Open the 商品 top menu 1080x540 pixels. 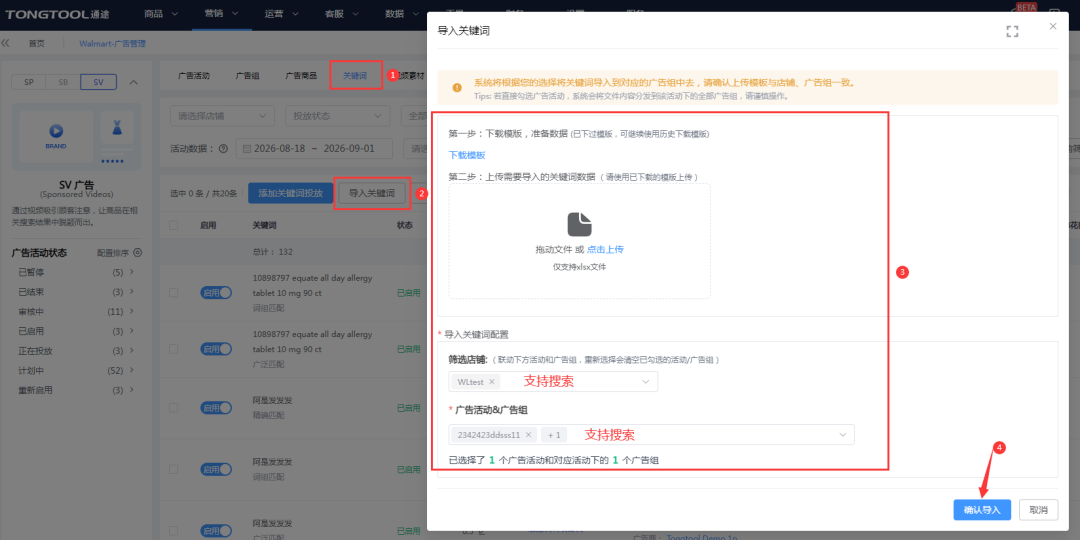coord(162,14)
